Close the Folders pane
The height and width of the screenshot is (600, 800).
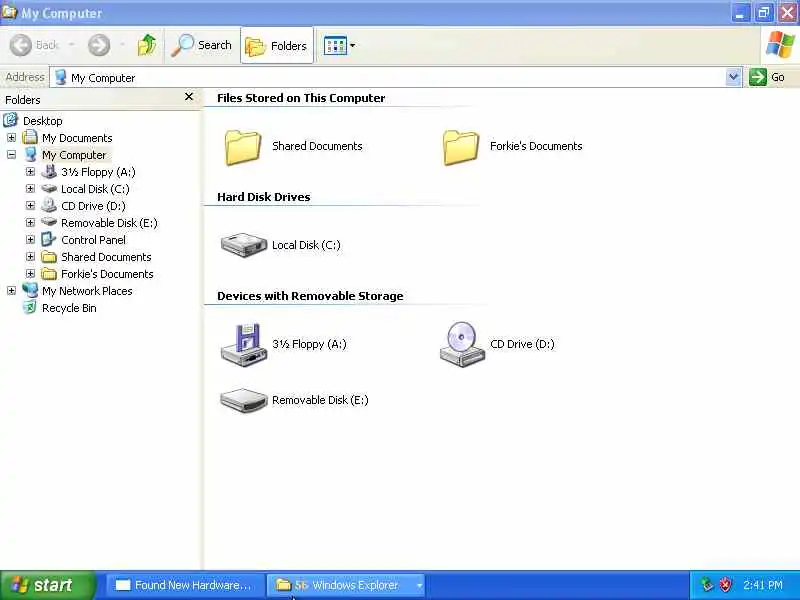pos(189,96)
